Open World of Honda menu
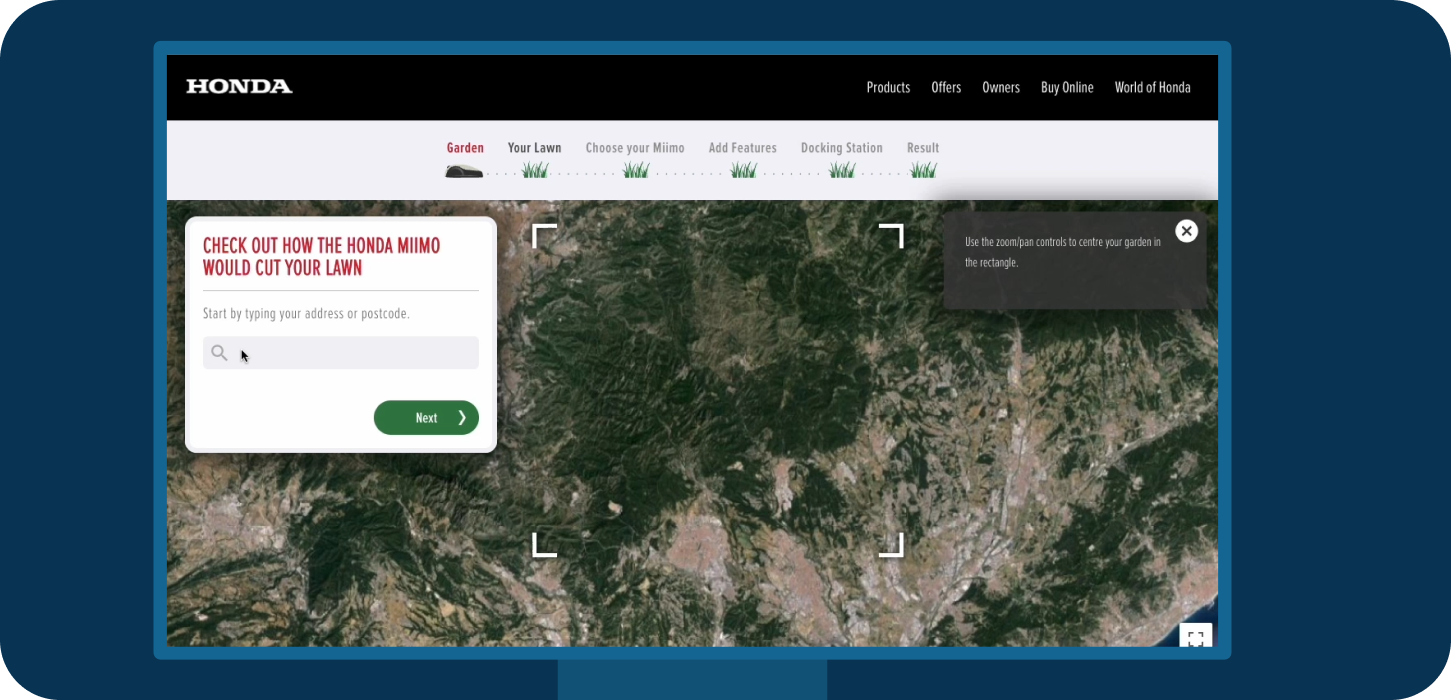Viewport: 1451px width, 700px height. pos(1152,88)
